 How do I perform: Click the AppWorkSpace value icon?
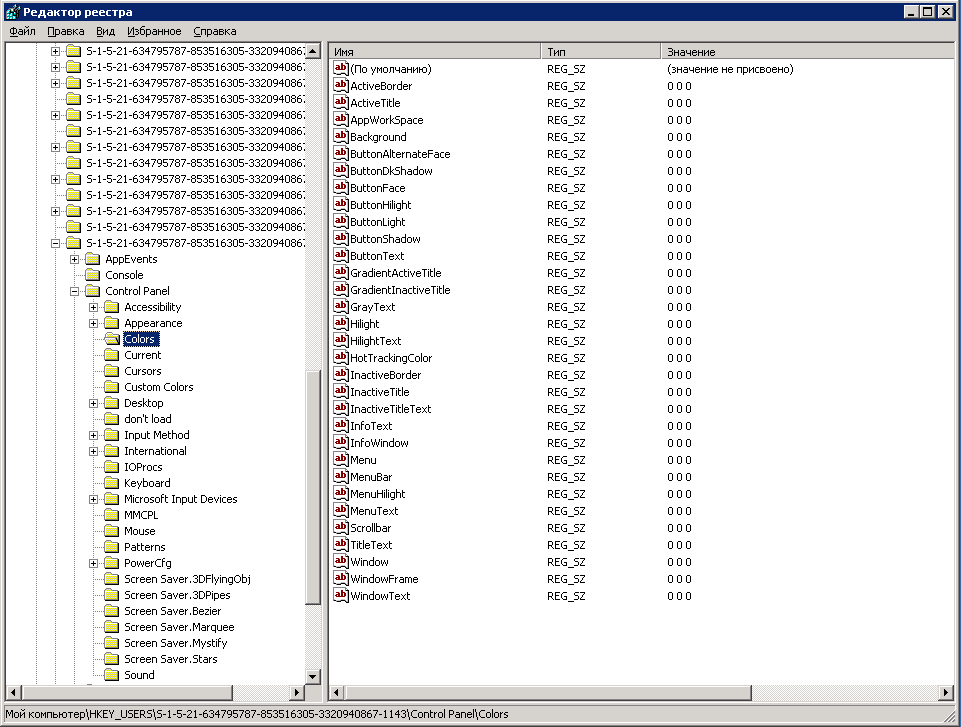pyautogui.click(x=341, y=120)
